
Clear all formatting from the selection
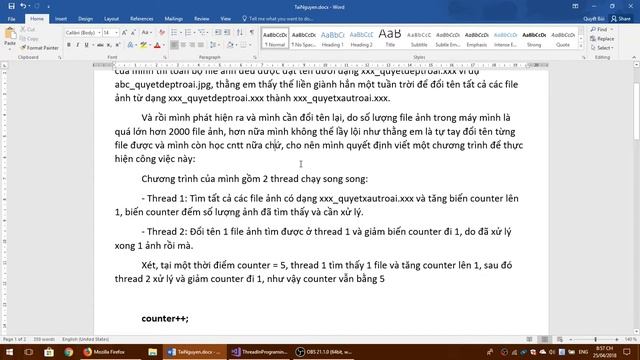pyautogui.click(x=162, y=32)
